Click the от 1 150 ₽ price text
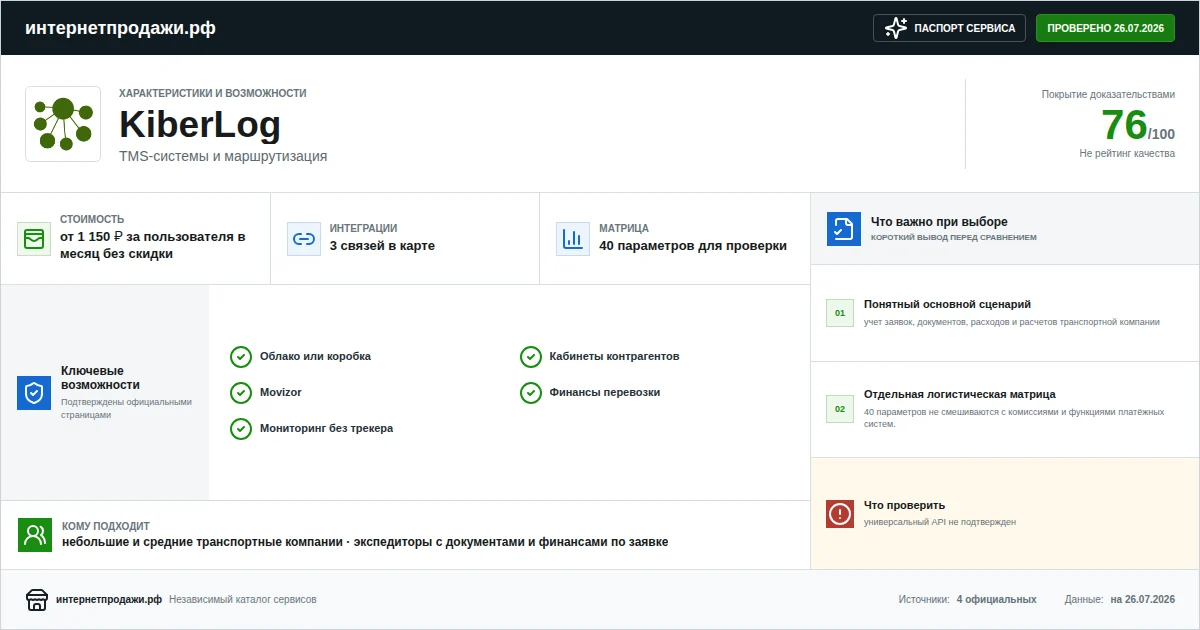 coord(152,246)
